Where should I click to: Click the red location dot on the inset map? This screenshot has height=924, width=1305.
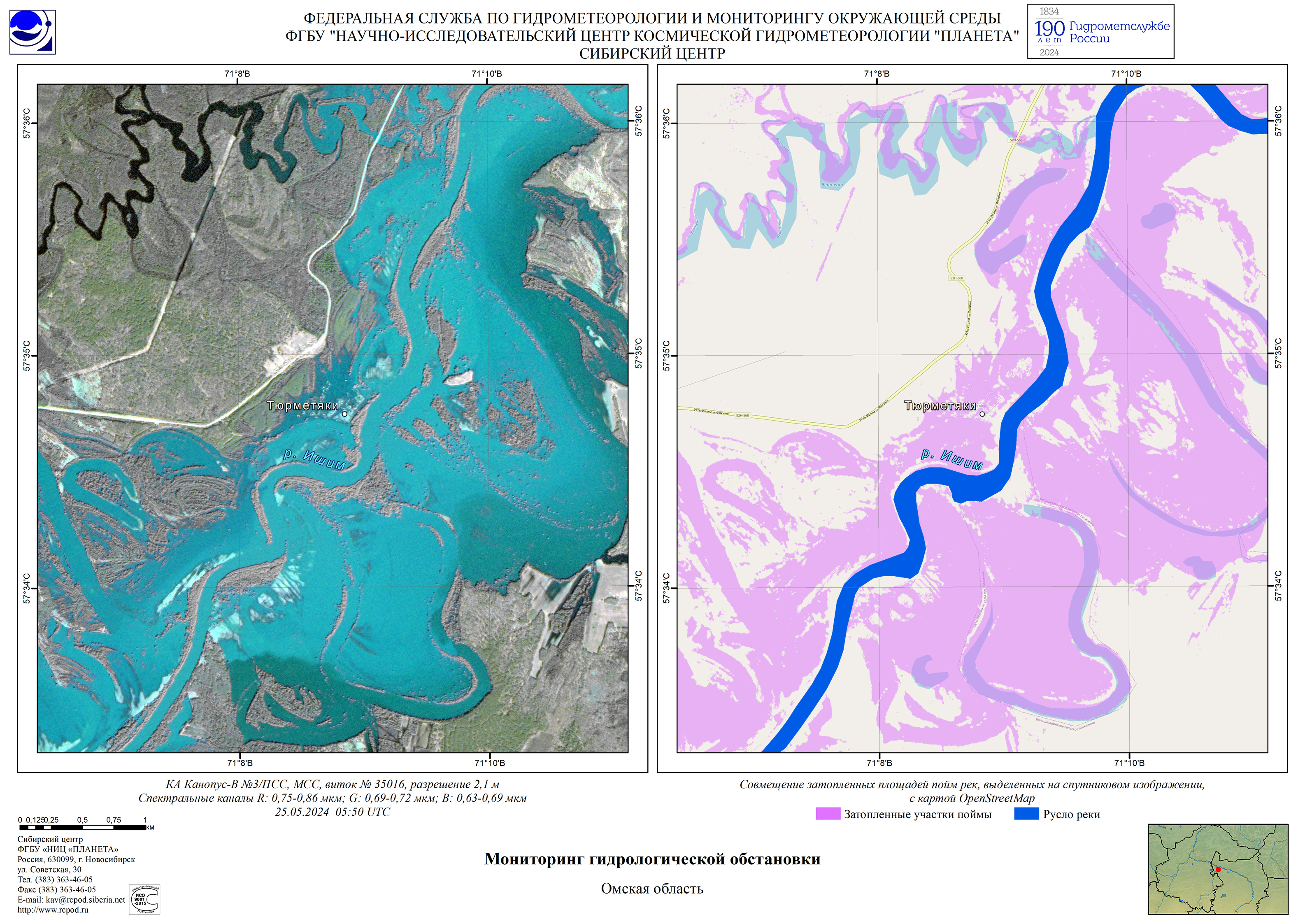tap(1218, 869)
